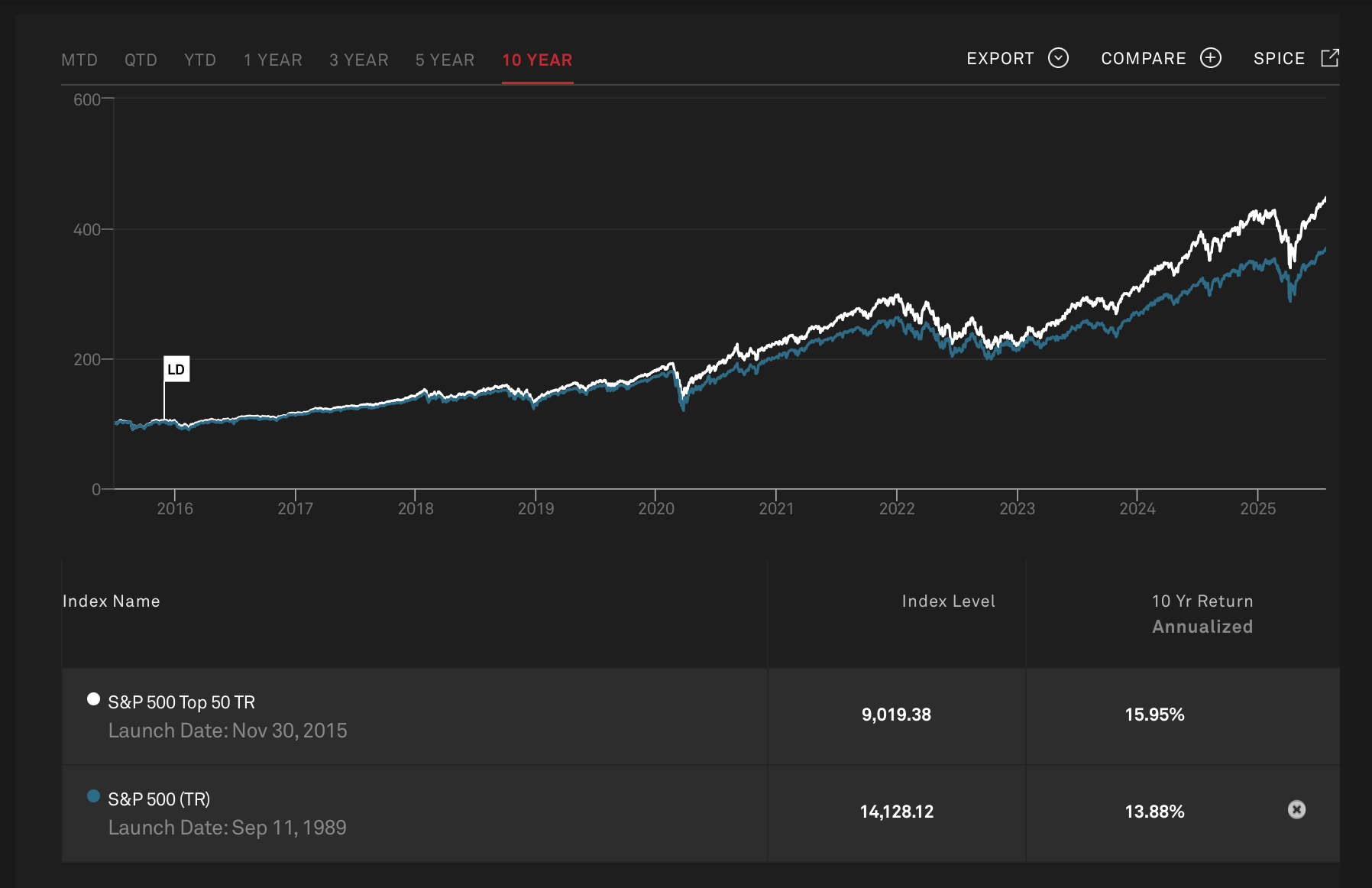The height and width of the screenshot is (888, 1372).
Task: Switch chart to 3 YEAR range
Action: click(359, 60)
